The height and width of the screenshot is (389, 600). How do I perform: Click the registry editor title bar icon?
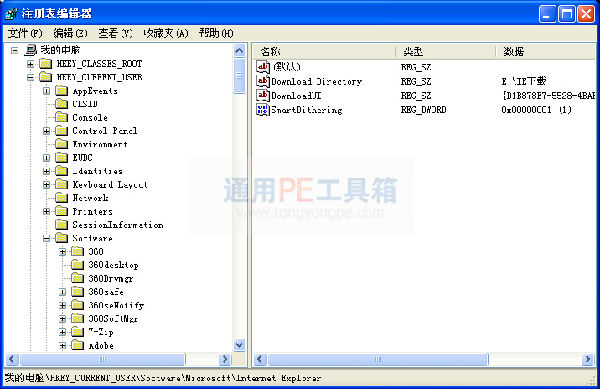pos(11,13)
